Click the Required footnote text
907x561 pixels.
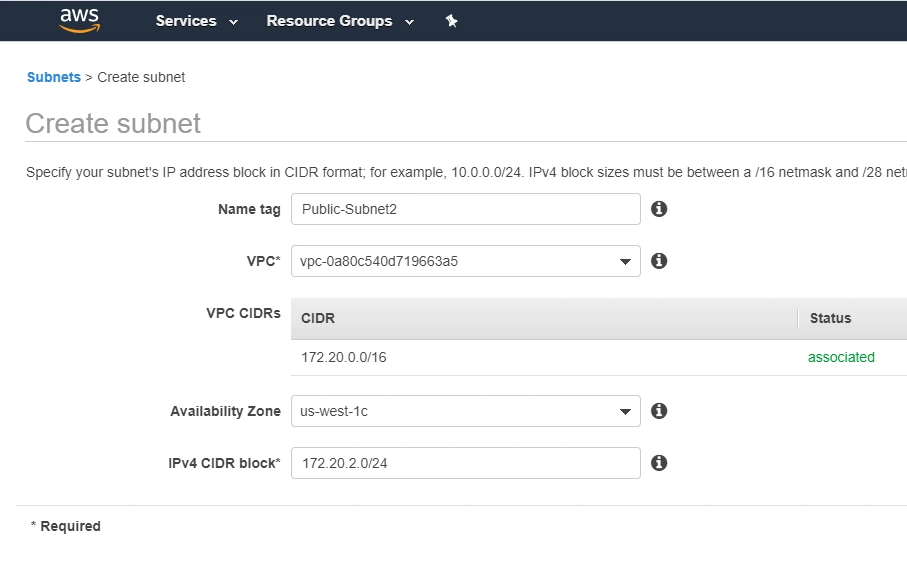click(x=66, y=526)
